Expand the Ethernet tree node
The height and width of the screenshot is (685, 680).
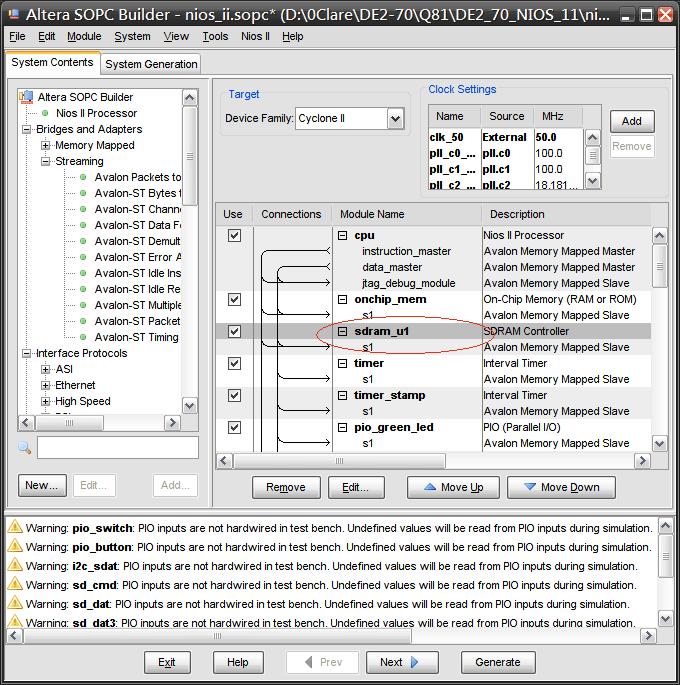pos(45,385)
